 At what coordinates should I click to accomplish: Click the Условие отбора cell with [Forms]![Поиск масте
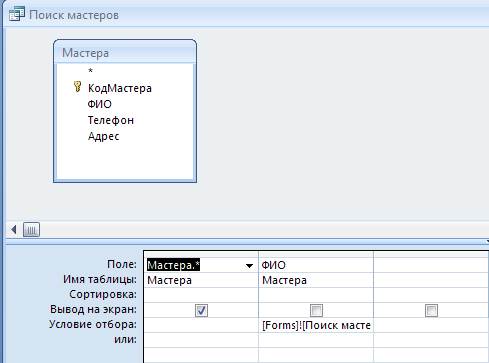[x=316, y=325]
